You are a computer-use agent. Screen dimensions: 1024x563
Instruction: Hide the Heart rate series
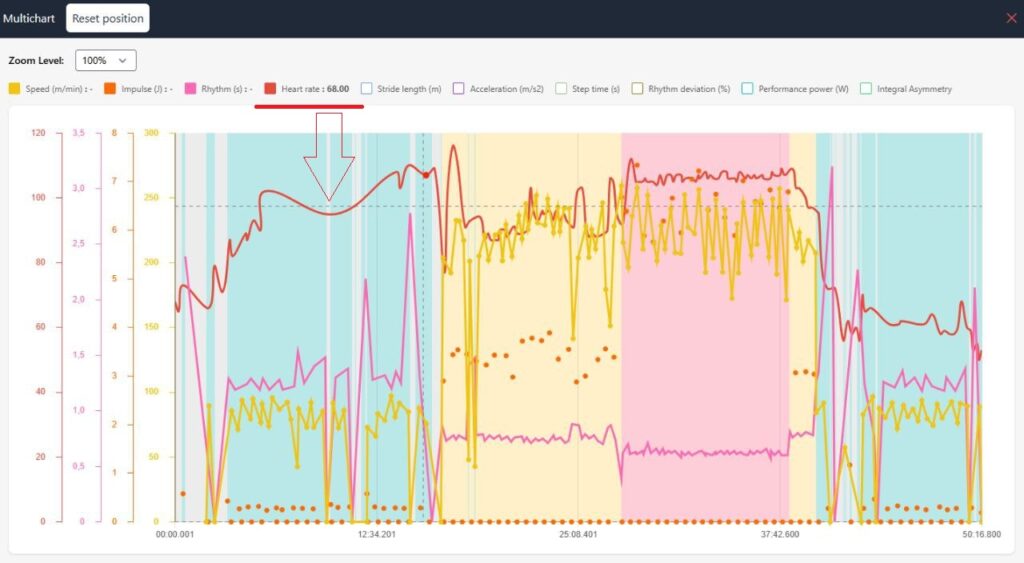tap(270, 89)
